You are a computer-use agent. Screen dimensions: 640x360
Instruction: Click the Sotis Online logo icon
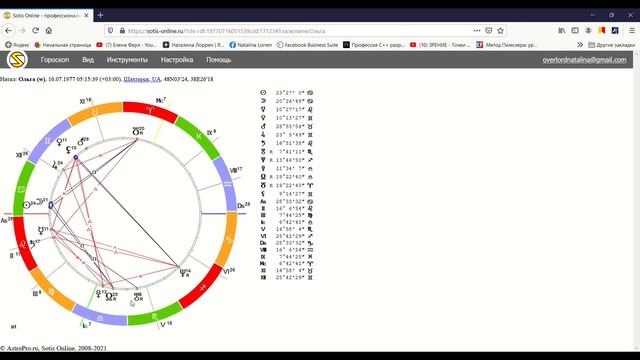17,60
